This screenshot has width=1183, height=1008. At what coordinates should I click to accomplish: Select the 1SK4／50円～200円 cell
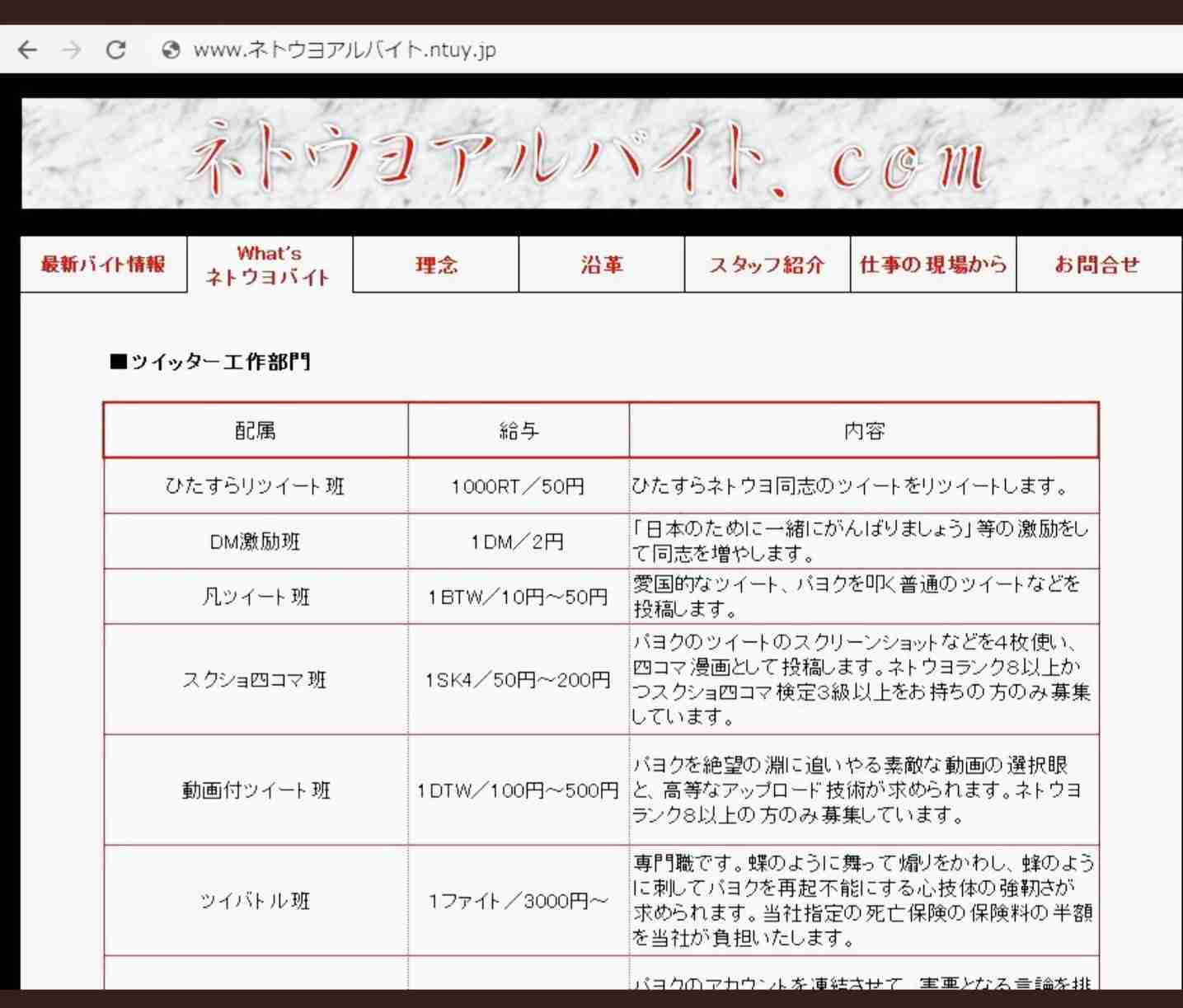[519, 680]
